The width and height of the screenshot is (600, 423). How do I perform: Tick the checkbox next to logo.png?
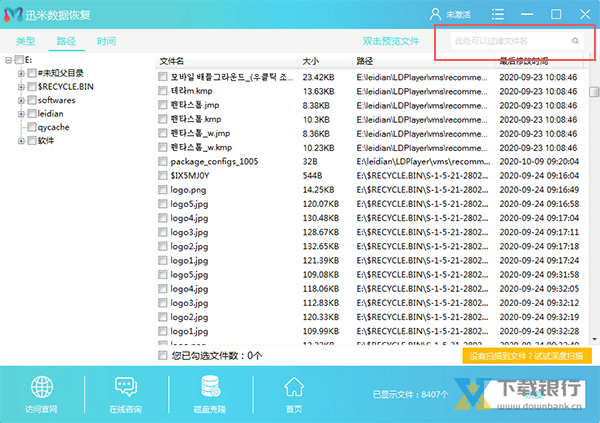[x=162, y=189]
